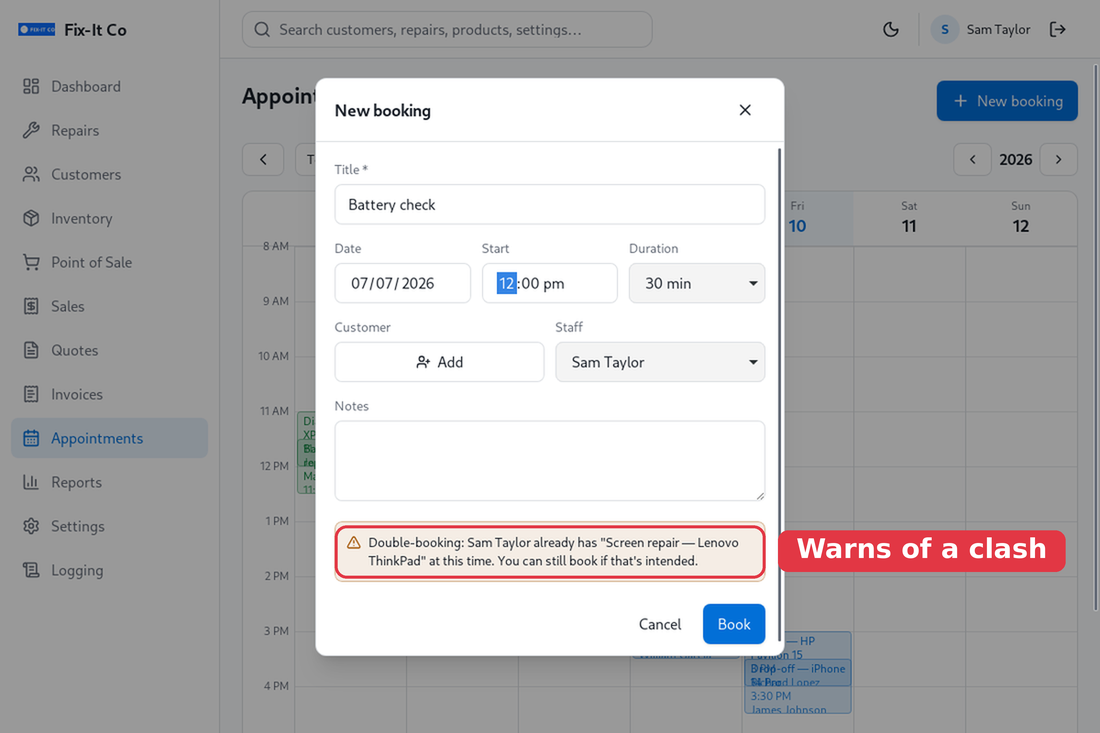Add a customer to booking
The height and width of the screenshot is (733, 1100).
coord(439,362)
